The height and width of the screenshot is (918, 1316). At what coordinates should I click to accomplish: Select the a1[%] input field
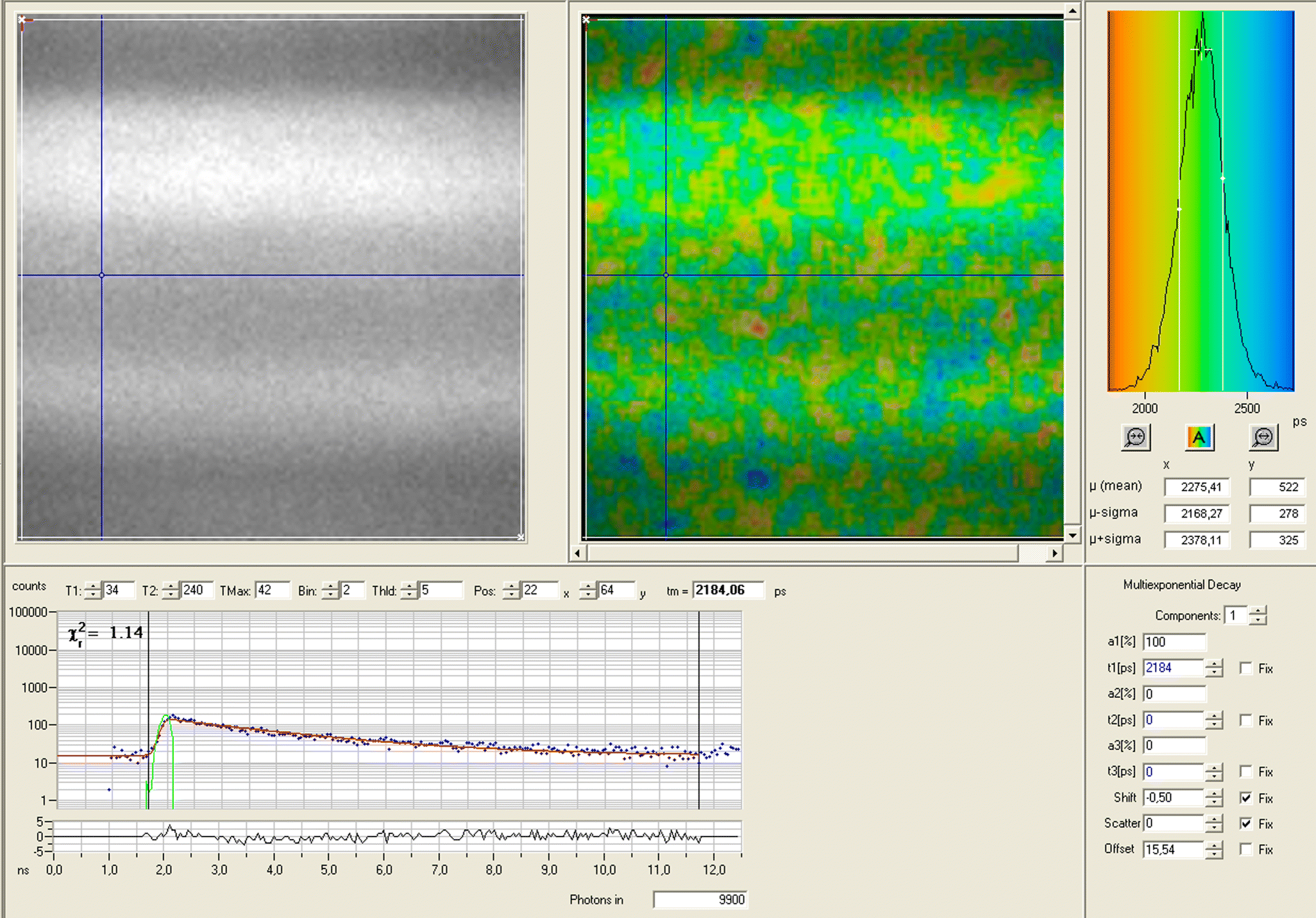tap(1174, 641)
